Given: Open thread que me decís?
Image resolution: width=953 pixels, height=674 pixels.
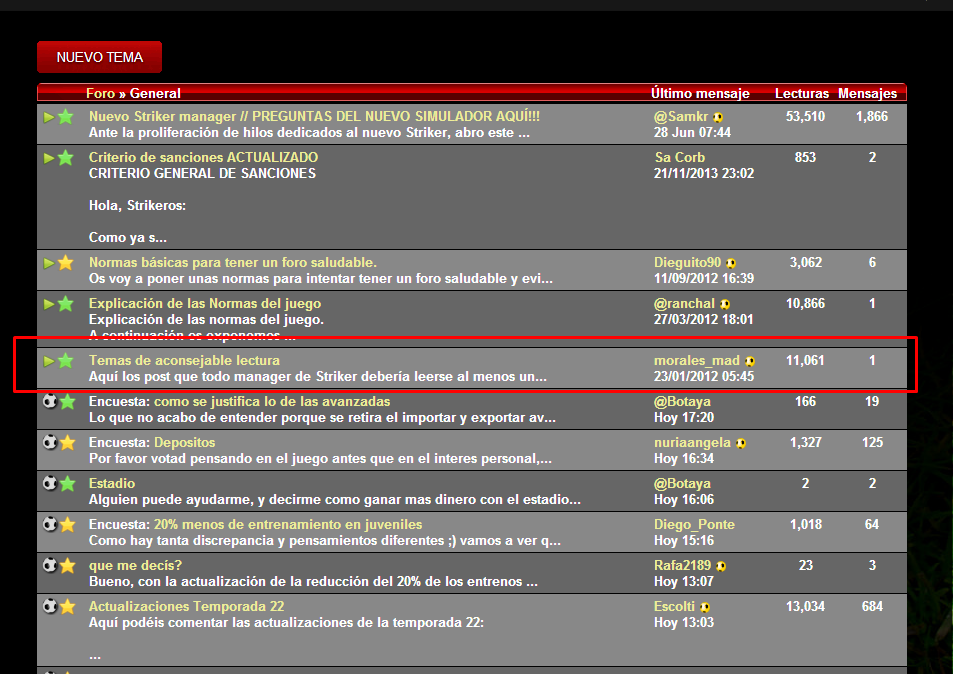Looking at the screenshot, I should tap(136, 565).
